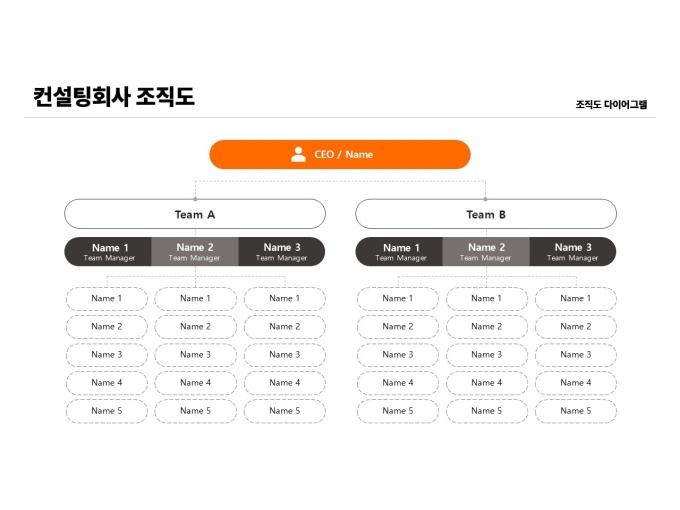Select Name 3 Team Manager under Team A

[x=282, y=252]
